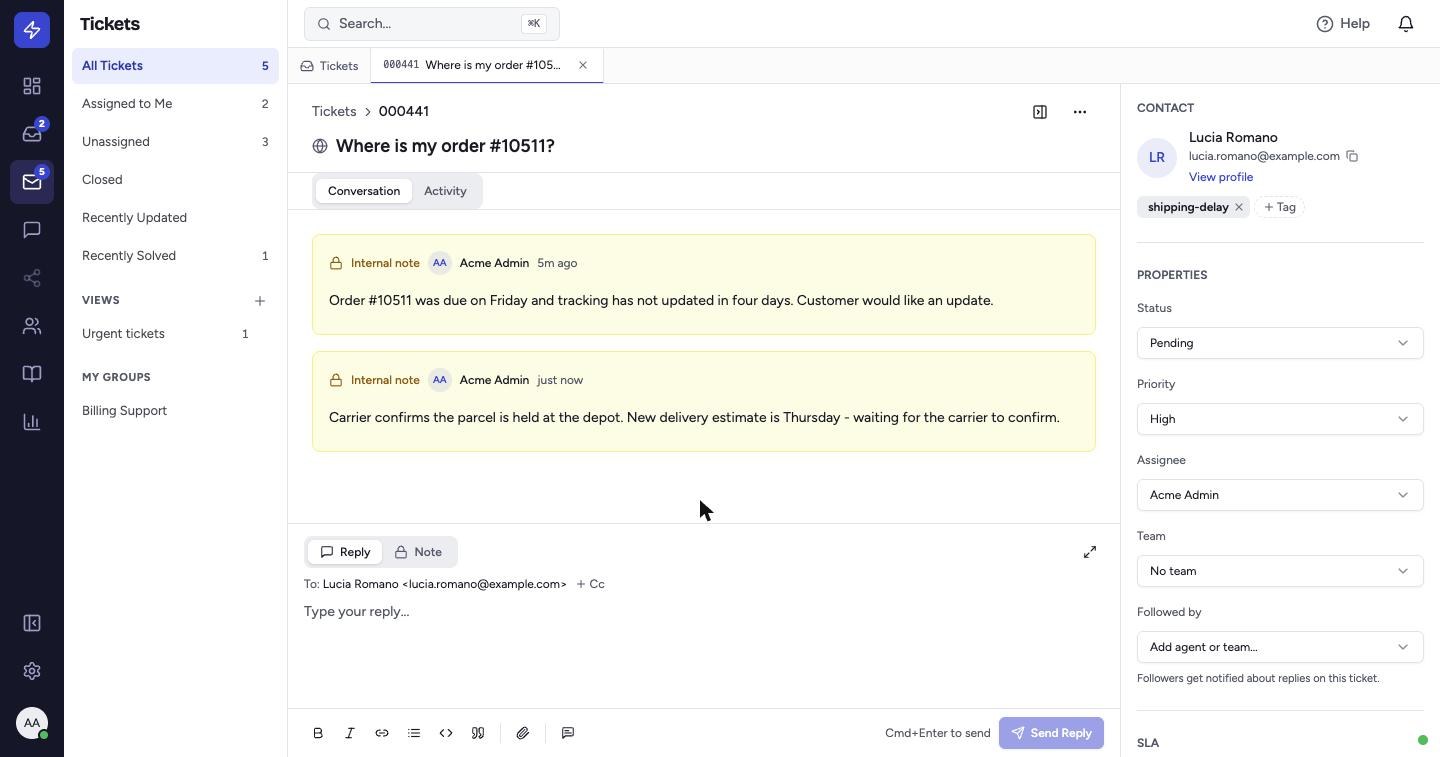Open the Team dropdown showing No team

(1280, 571)
